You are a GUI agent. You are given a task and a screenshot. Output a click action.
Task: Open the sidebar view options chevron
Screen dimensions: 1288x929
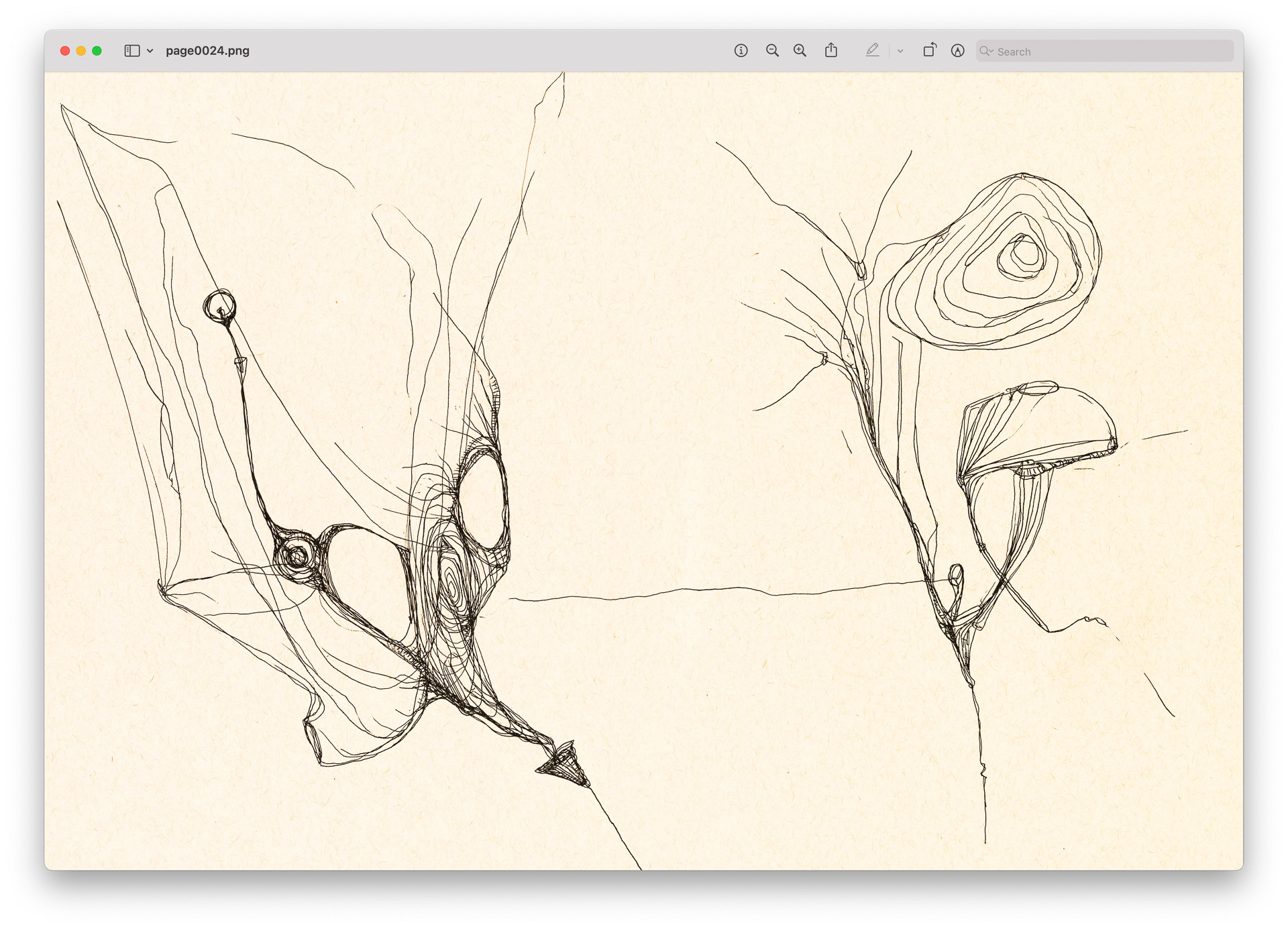[148, 50]
